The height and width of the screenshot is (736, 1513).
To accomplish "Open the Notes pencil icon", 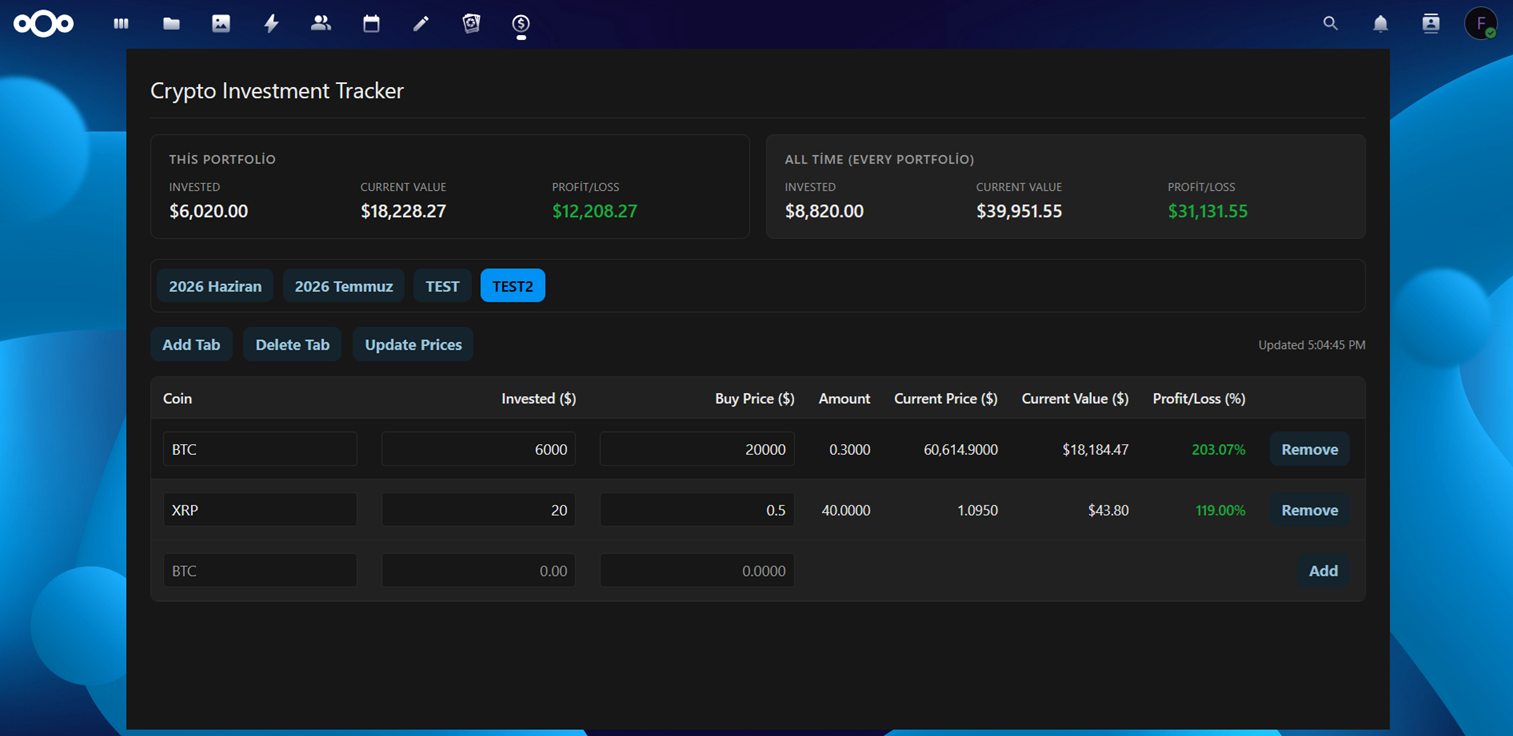I will [x=421, y=23].
